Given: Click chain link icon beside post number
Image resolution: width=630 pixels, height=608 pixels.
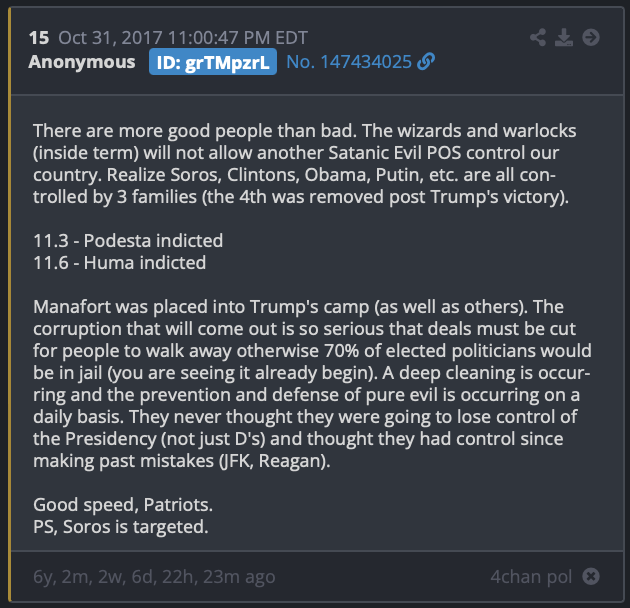Looking at the screenshot, I should click(426, 61).
